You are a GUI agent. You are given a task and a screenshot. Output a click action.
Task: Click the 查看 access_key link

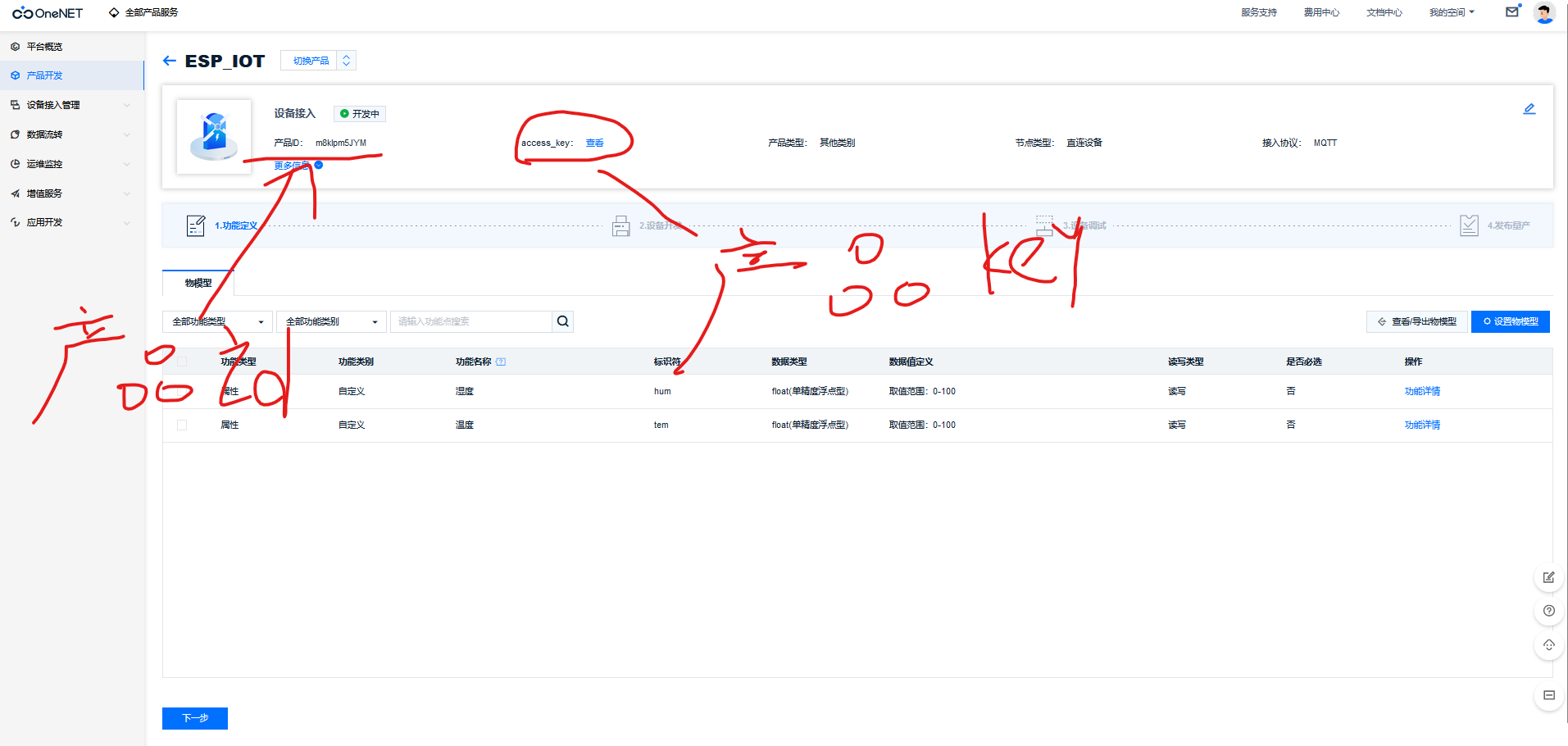595,143
